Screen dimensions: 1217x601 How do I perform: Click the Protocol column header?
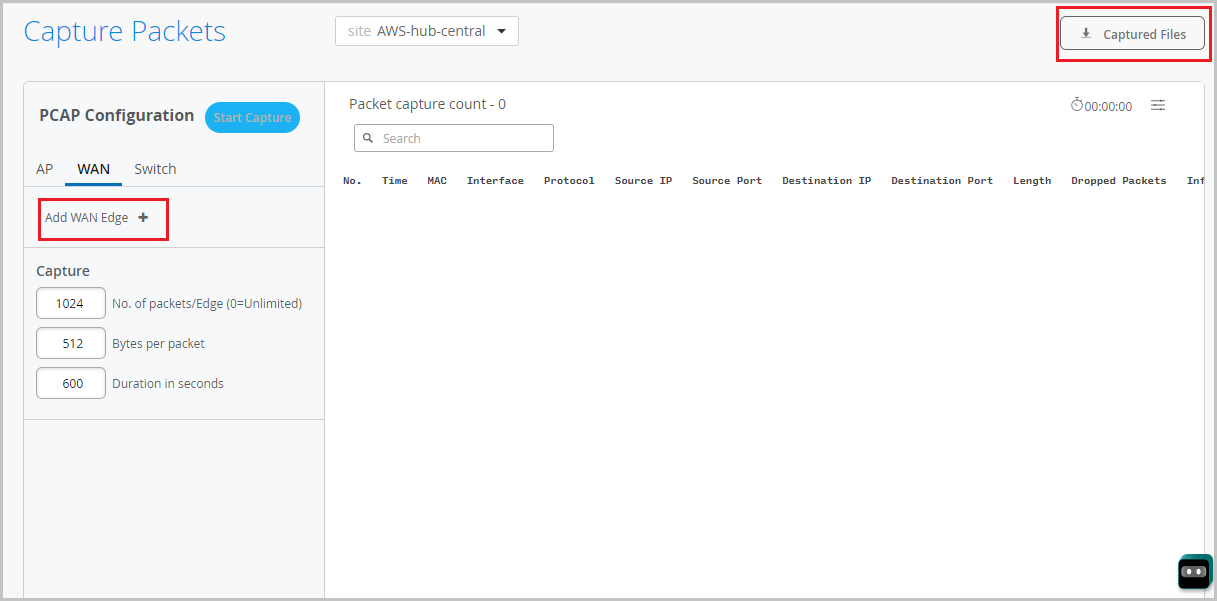[569, 181]
